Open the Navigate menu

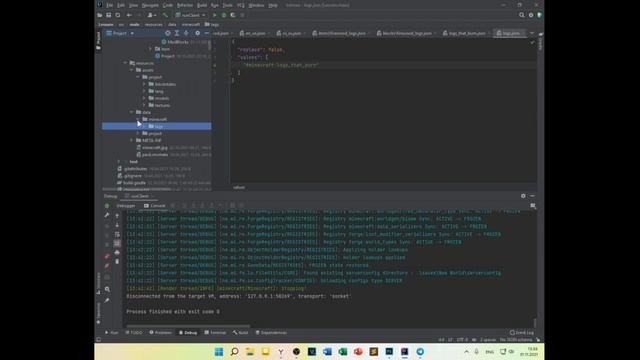[150, 5]
